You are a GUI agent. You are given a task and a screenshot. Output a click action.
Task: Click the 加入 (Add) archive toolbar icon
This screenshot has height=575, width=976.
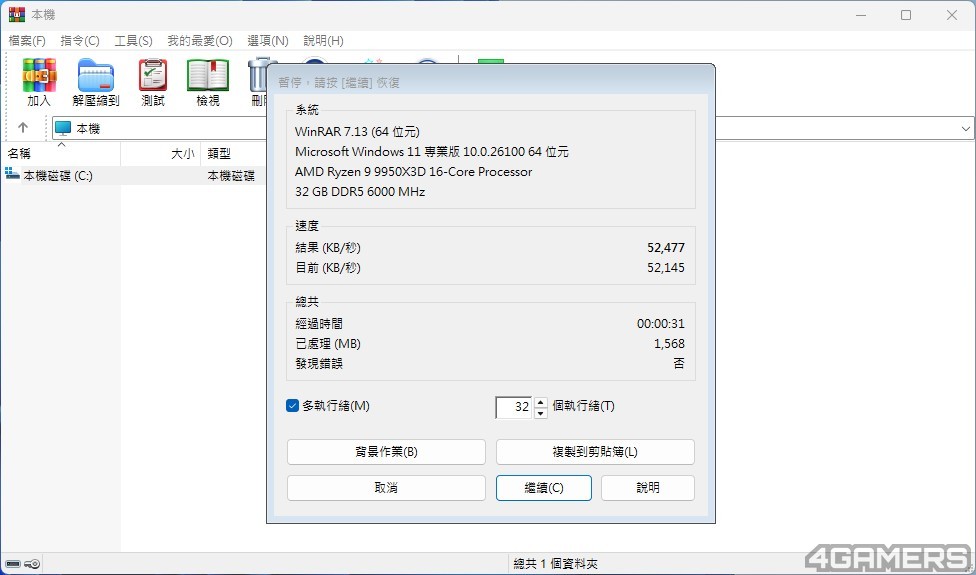coord(39,77)
